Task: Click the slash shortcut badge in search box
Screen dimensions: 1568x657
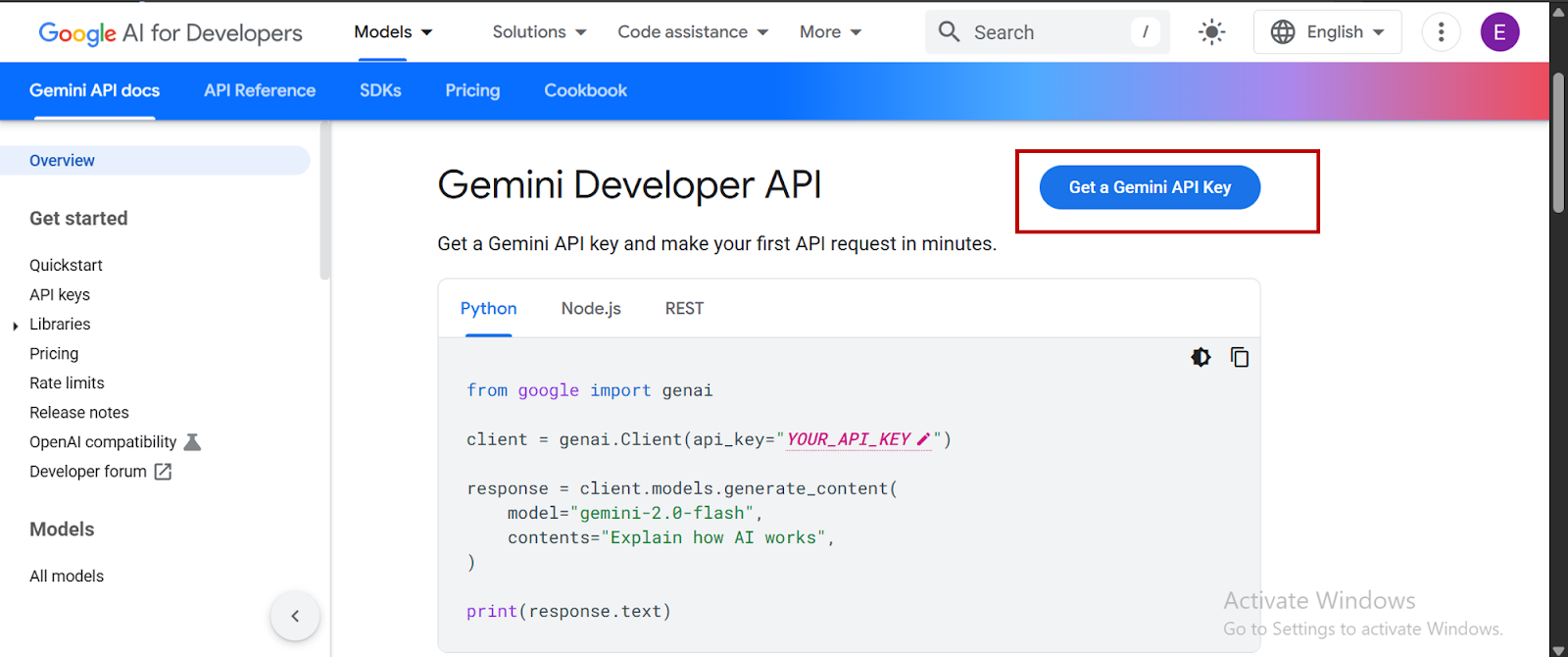Action: [x=1145, y=32]
